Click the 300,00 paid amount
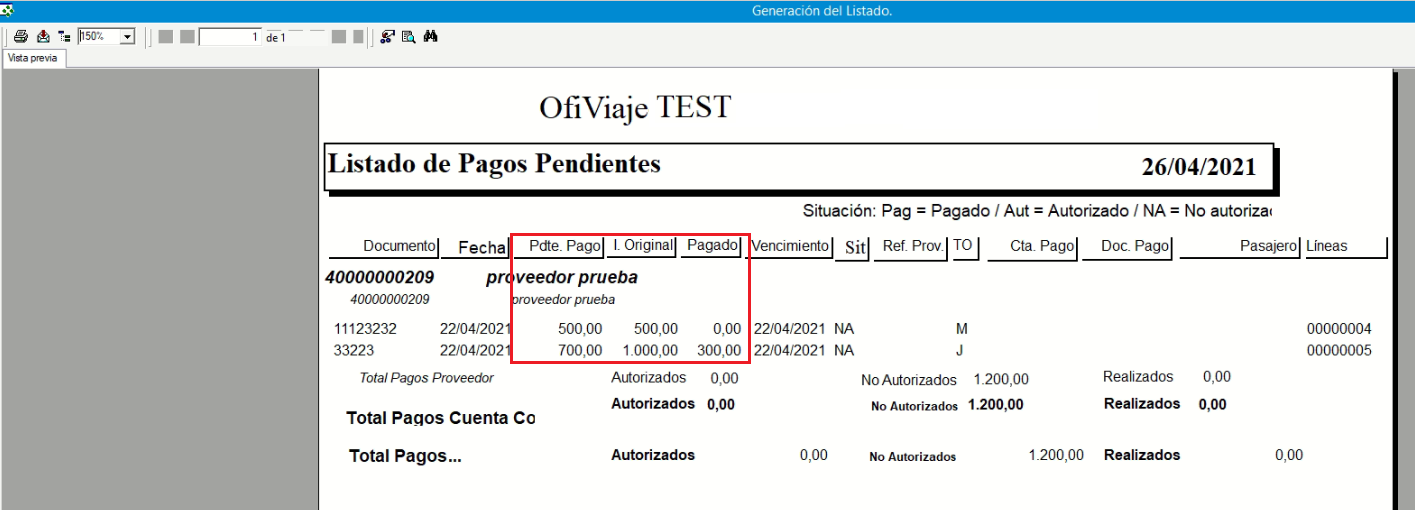The height and width of the screenshot is (510, 1415). tap(719, 350)
